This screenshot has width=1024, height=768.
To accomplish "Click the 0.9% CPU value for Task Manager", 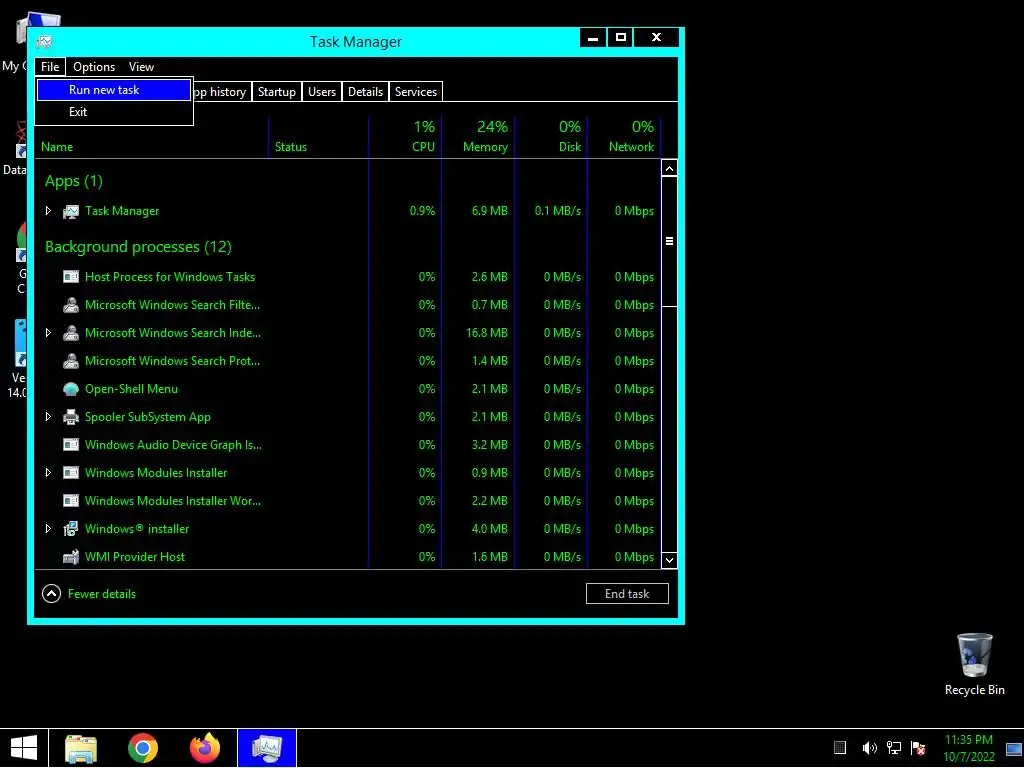I will tap(422, 211).
